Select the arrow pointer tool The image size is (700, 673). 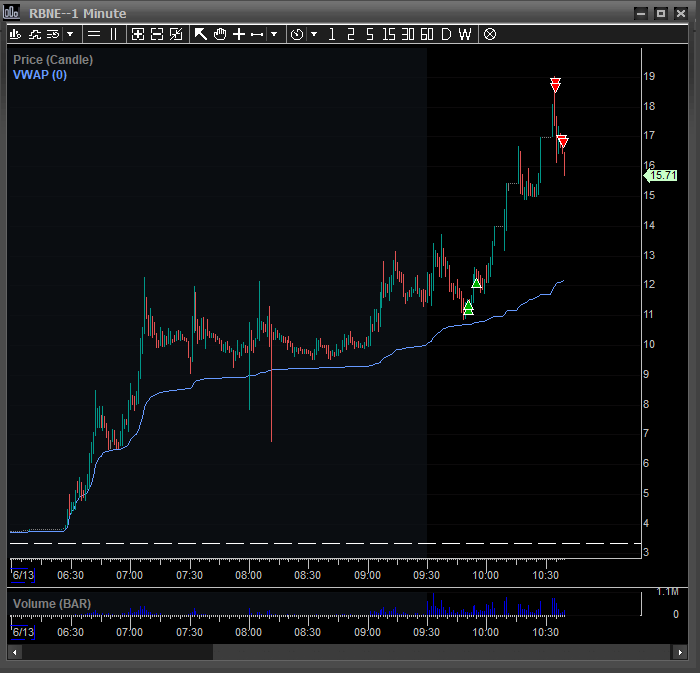[x=201, y=34]
